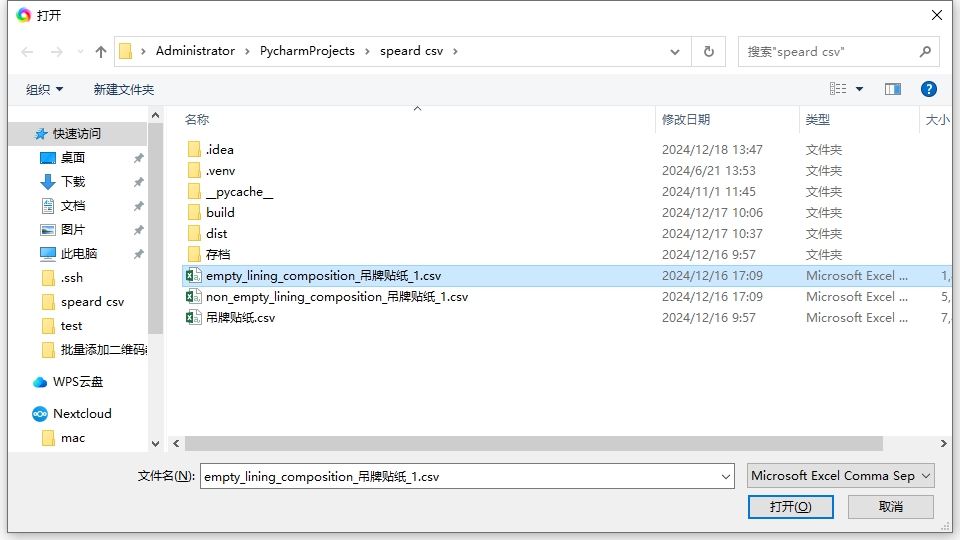
Task: Click the refresh button beside address bar
Action: [x=709, y=51]
